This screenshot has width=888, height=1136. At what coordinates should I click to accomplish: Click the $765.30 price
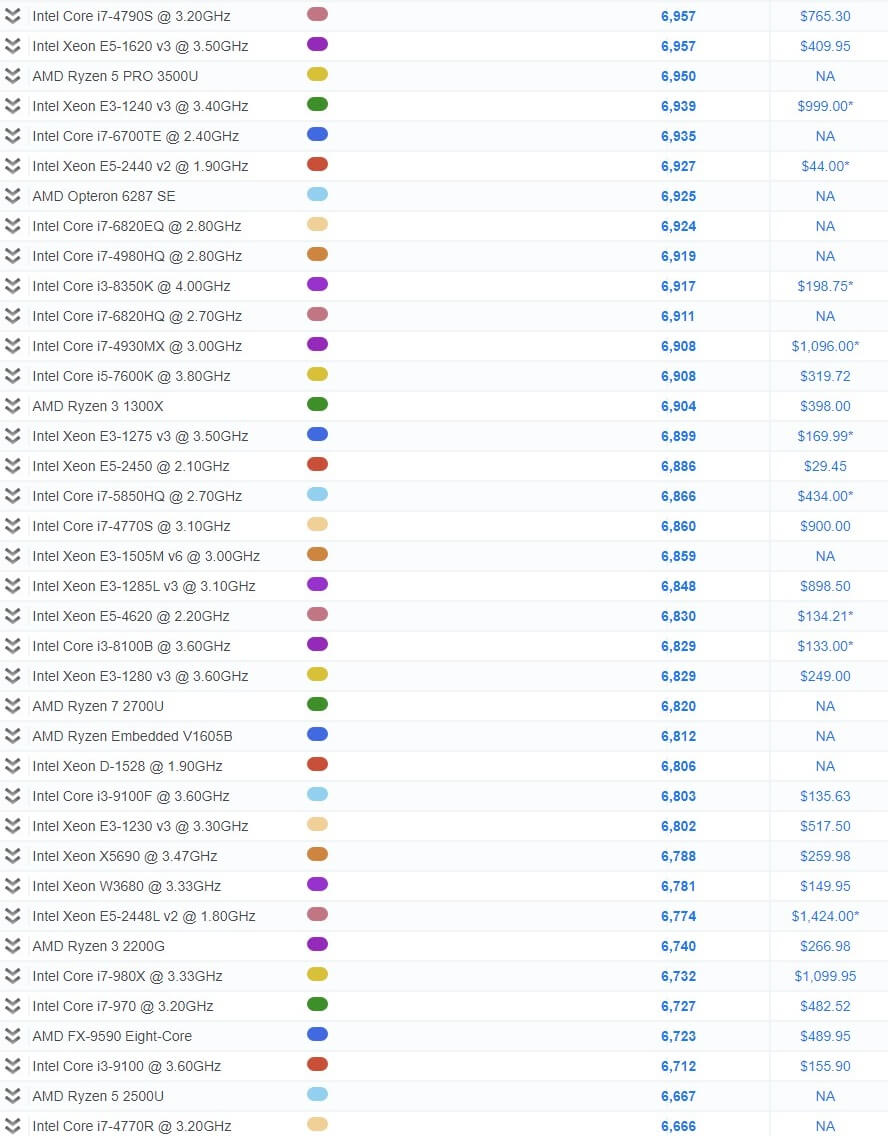pyautogui.click(x=825, y=16)
